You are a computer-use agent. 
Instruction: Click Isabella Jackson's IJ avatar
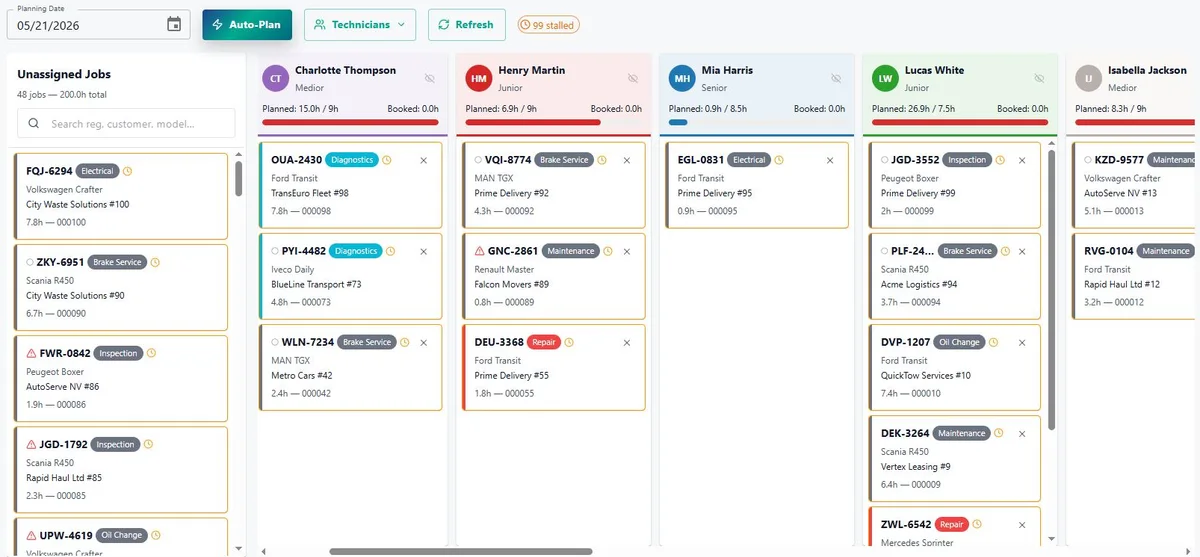click(x=1088, y=78)
